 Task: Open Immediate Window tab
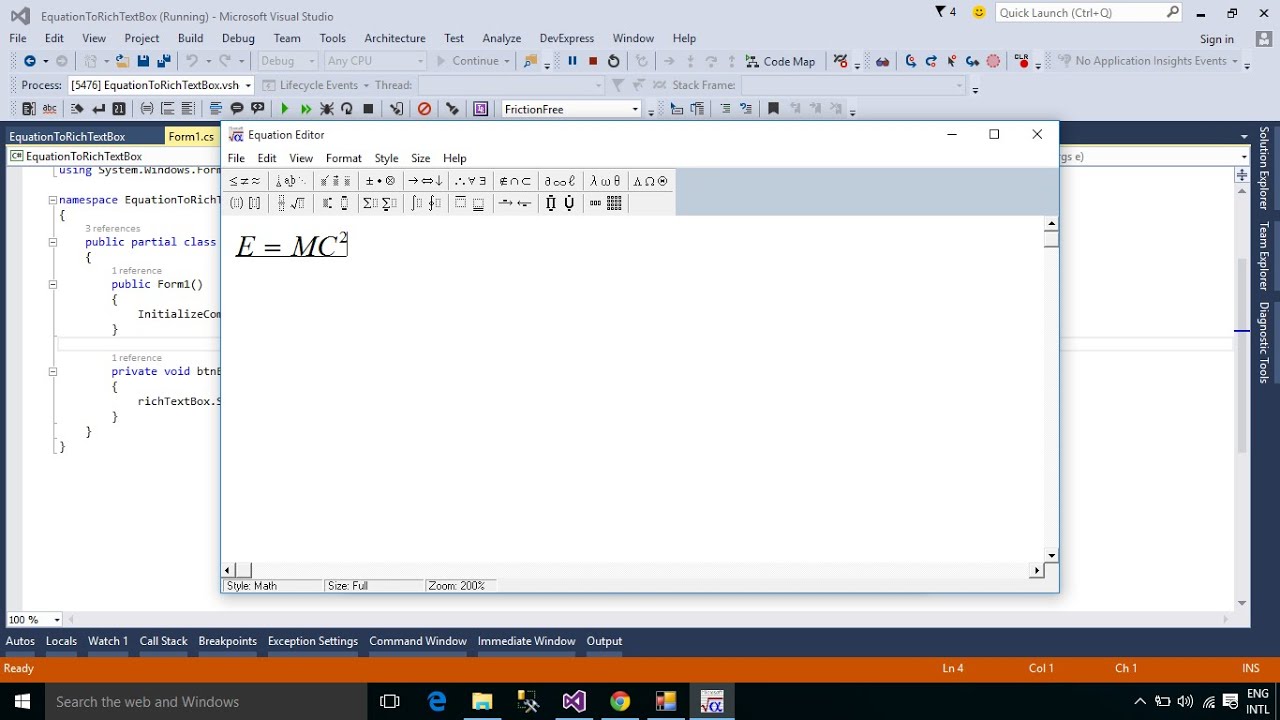526,641
